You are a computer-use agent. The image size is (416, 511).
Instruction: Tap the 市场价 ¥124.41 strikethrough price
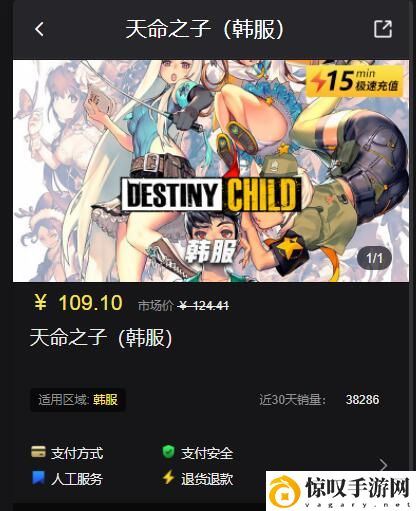click(183, 305)
